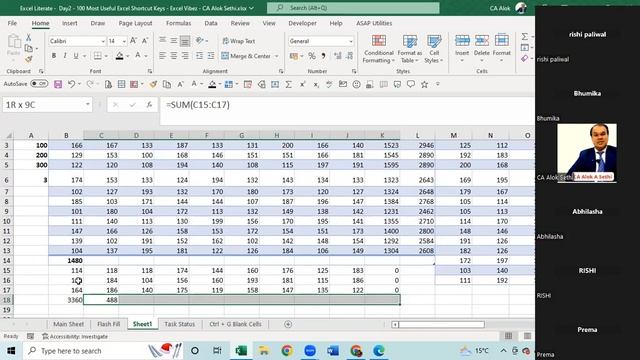Click Accessibility: Investigate in status bar

[75, 336]
